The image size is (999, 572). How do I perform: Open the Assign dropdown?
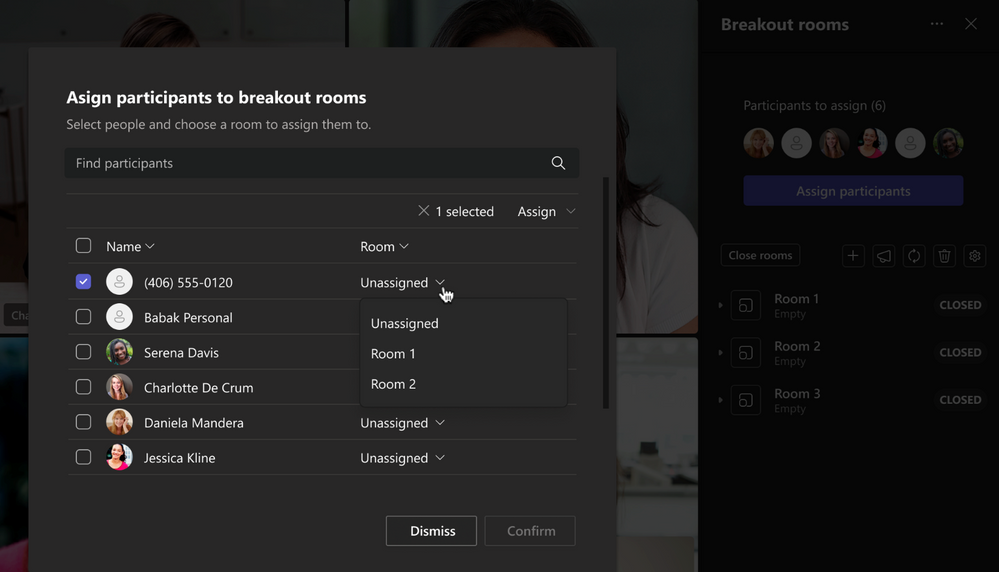point(546,211)
